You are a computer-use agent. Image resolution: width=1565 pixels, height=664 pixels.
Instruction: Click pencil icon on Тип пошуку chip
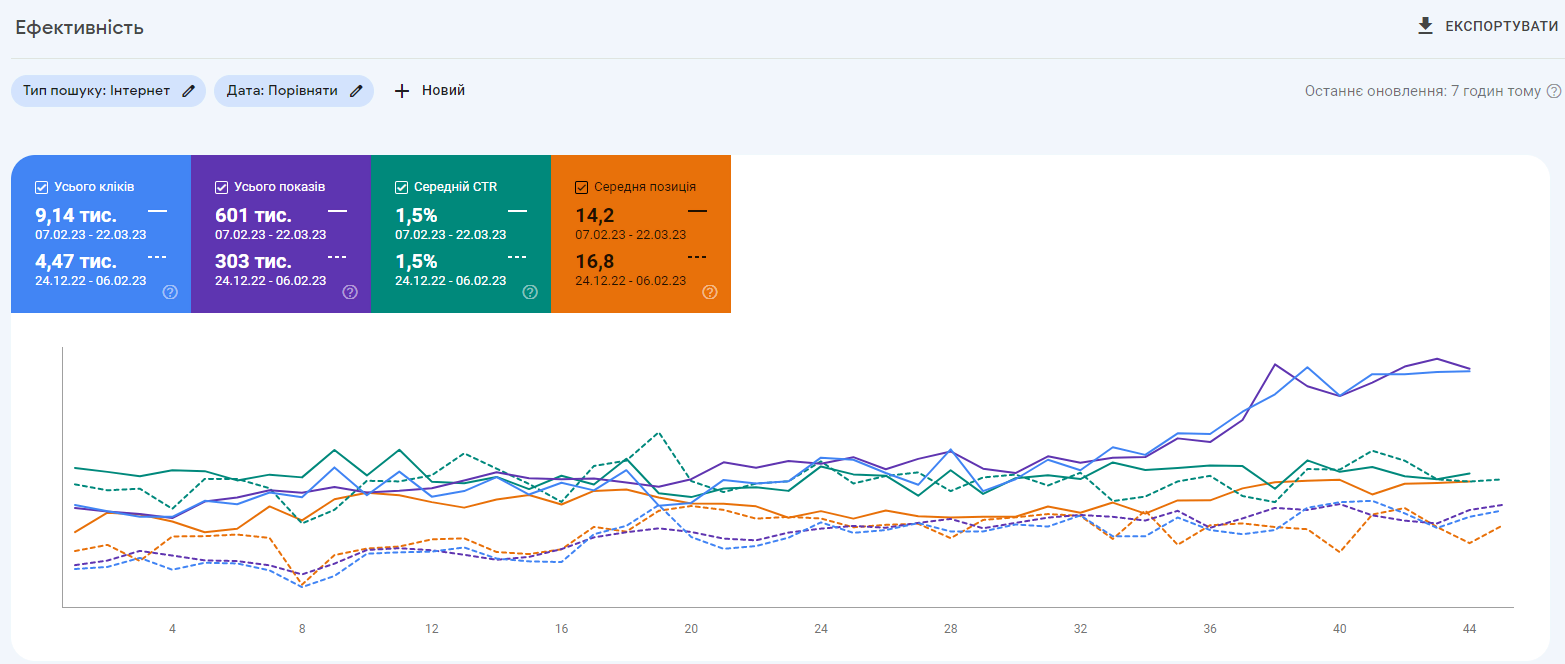[x=189, y=91]
